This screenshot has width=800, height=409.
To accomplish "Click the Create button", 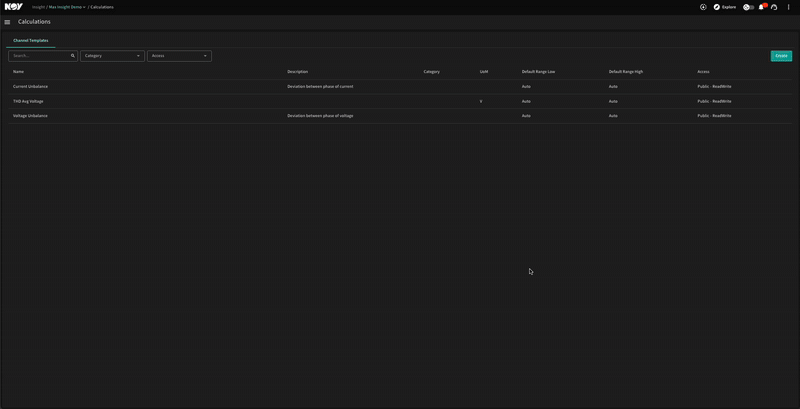I will point(781,56).
